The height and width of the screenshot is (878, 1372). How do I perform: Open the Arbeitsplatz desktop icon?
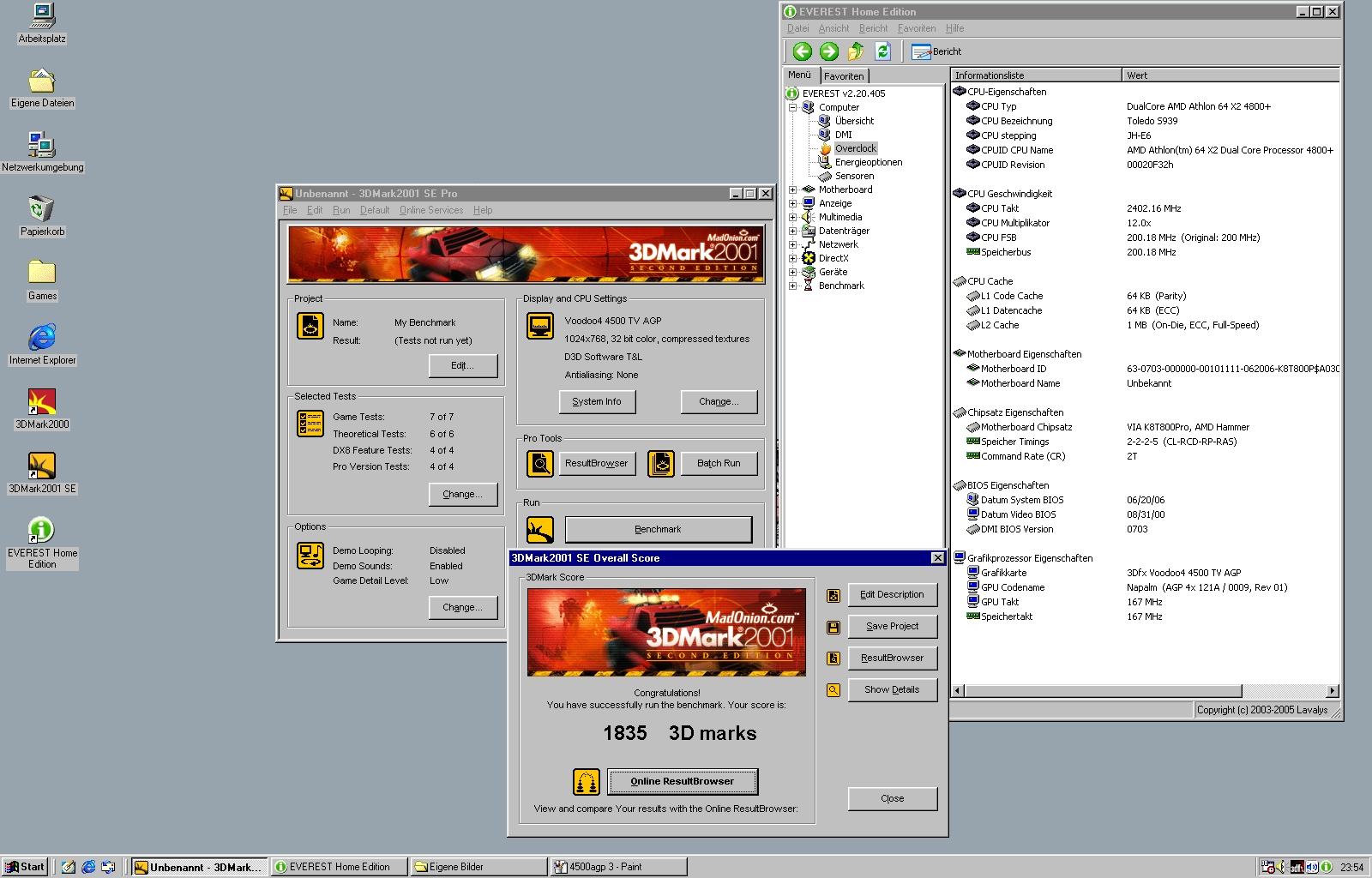(x=42, y=24)
